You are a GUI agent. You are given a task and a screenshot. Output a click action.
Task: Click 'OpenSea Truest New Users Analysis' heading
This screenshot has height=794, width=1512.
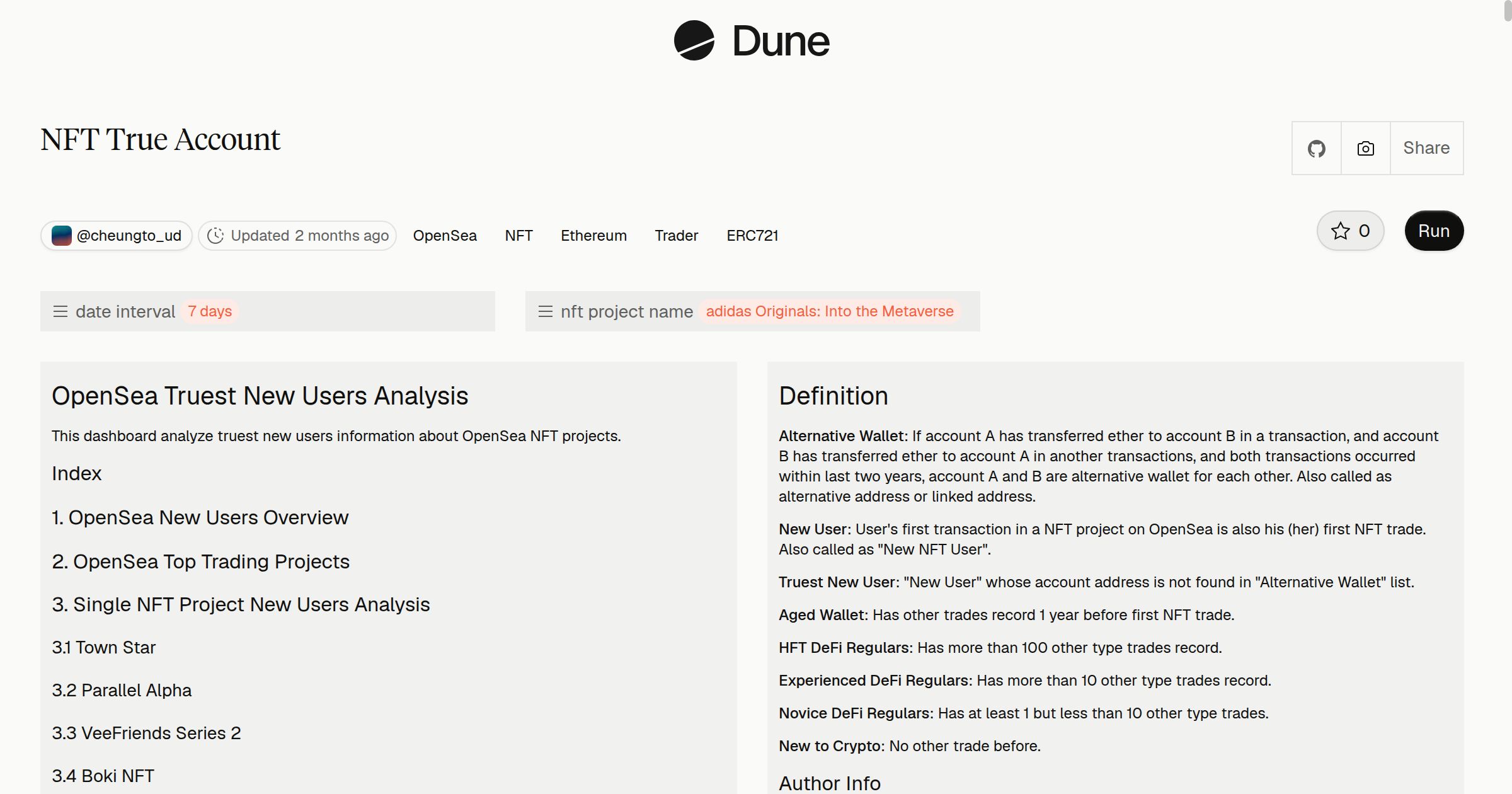tap(260, 396)
